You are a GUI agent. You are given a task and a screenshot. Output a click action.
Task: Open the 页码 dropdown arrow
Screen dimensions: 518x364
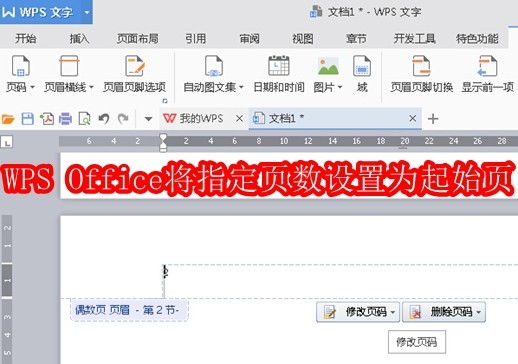[x=32, y=87]
